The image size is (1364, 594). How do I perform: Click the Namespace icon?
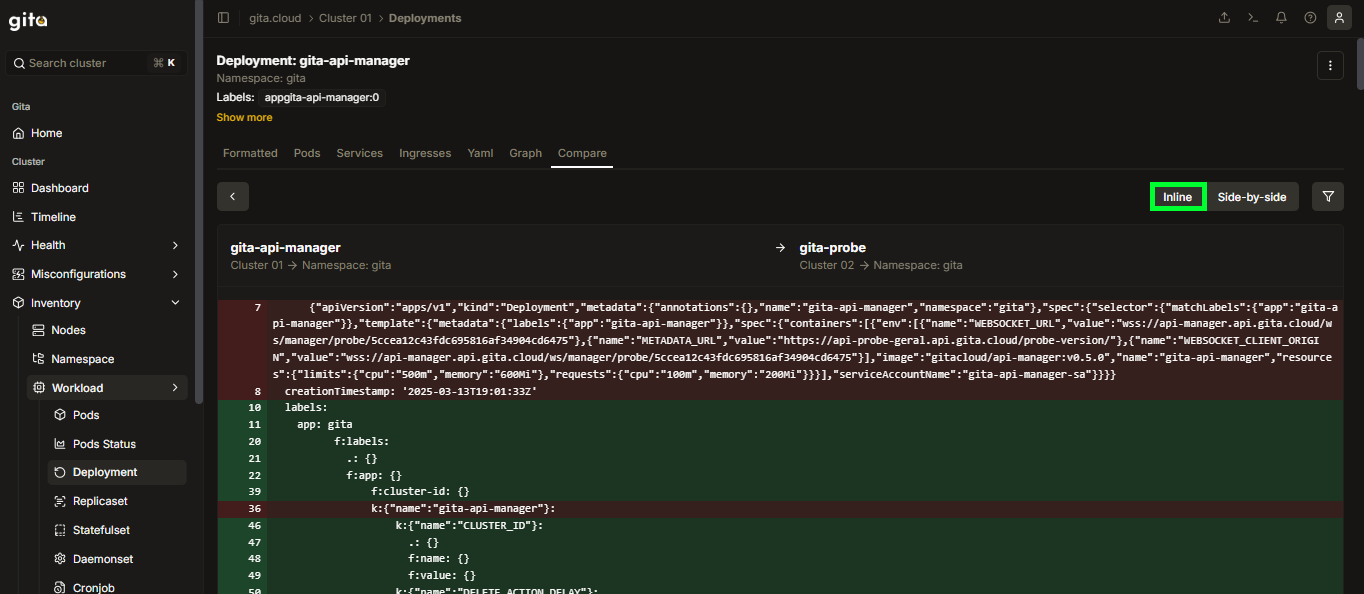[x=39, y=359]
